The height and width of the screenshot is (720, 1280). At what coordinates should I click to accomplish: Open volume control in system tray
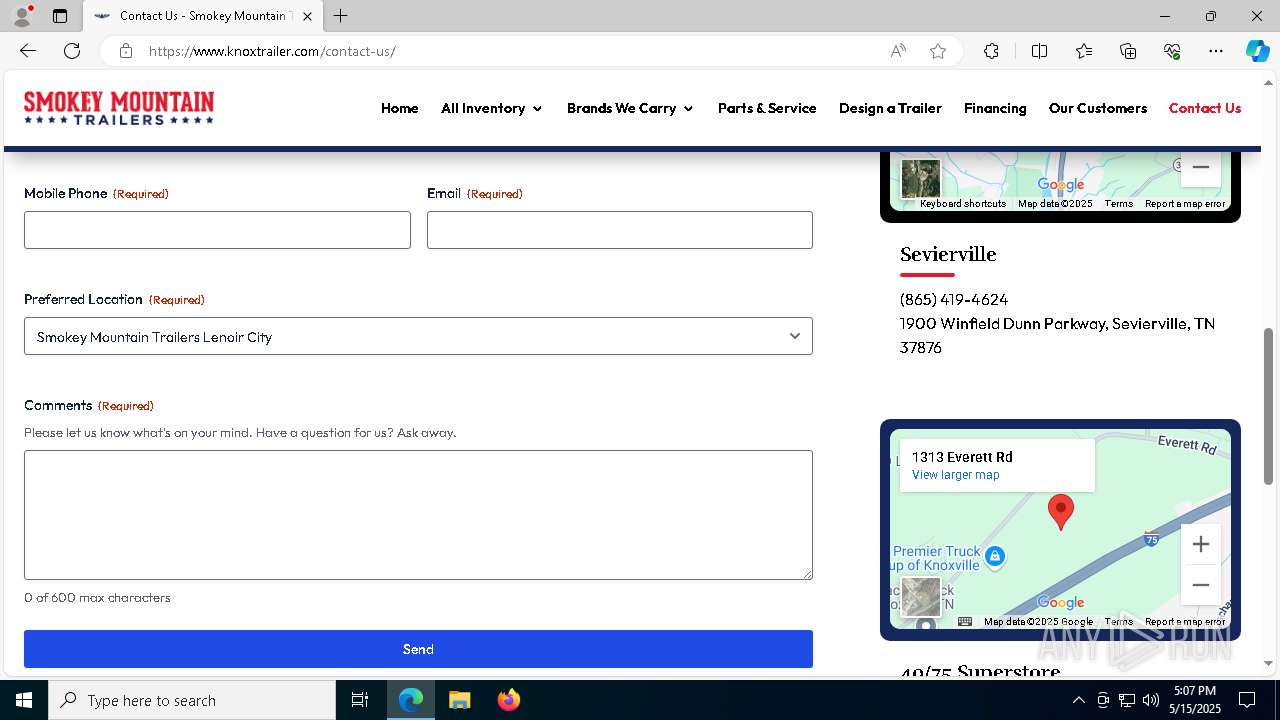1151,700
